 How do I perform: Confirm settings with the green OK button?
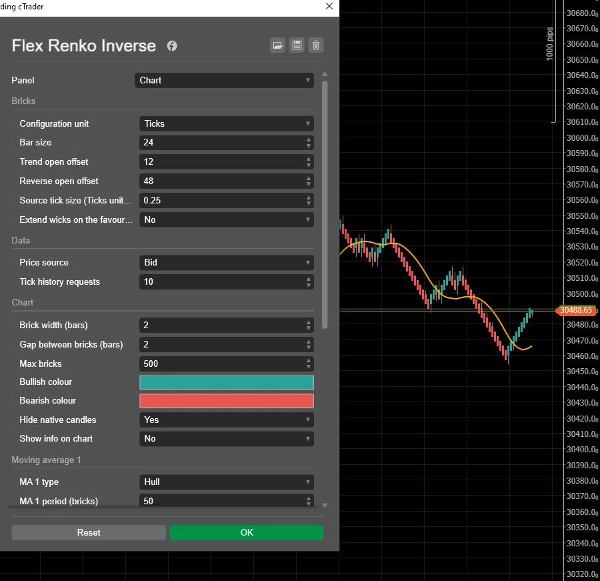247,533
